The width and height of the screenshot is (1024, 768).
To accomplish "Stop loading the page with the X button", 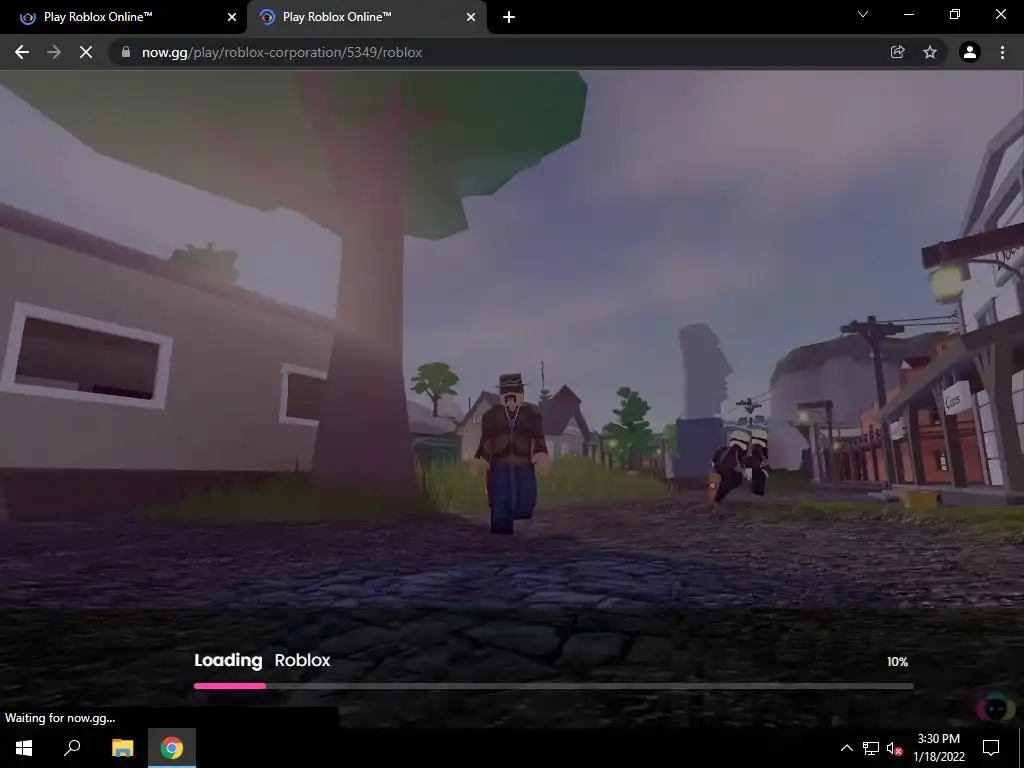I will [x=86, y=52].
